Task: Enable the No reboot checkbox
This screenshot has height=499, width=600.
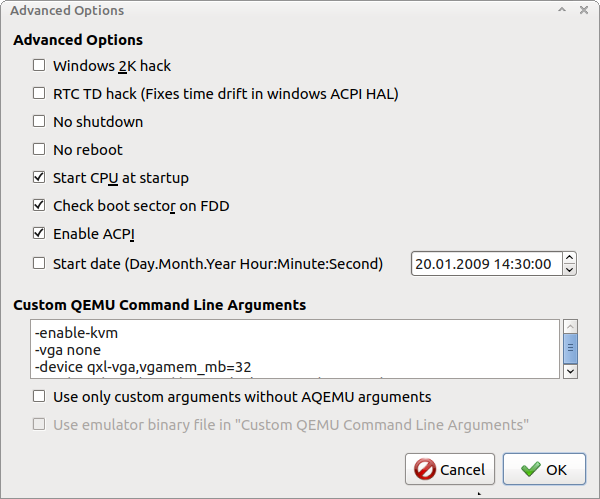Action: [x=39, y=149]
